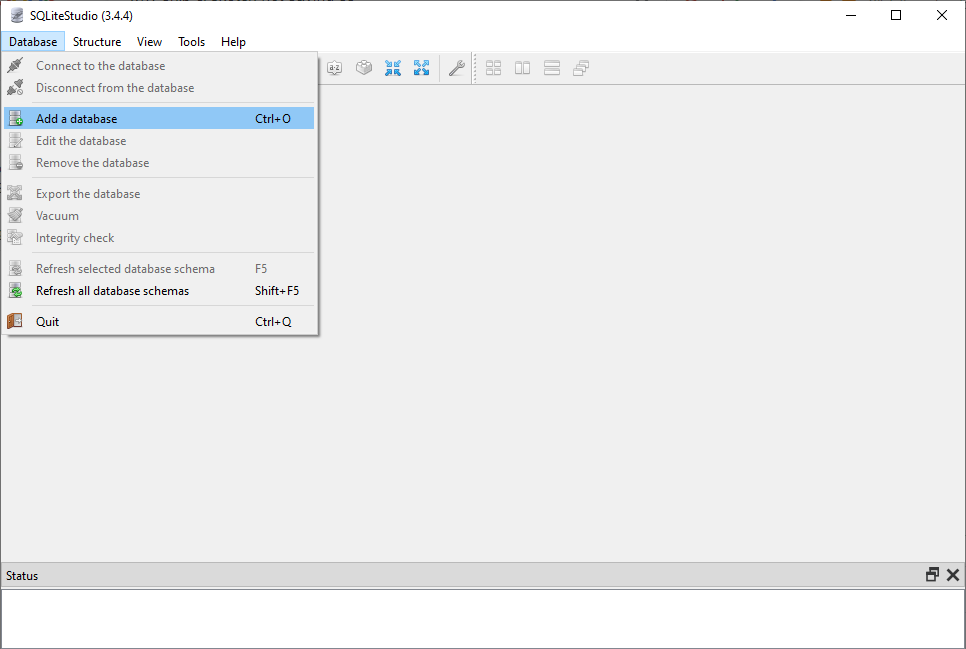This screenshot has width=966, height=649.
Task: Open the View menu
Action: click(149, 41)
